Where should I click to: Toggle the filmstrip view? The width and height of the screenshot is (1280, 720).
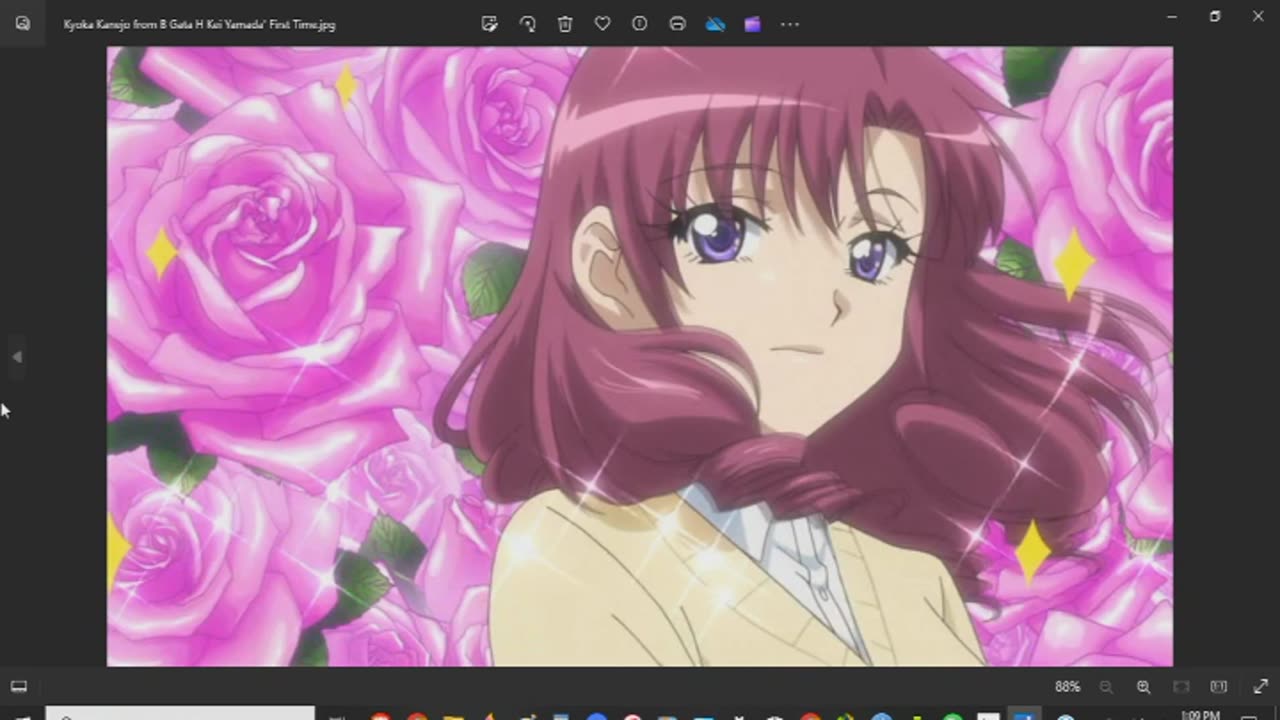[x=18, y=687]
